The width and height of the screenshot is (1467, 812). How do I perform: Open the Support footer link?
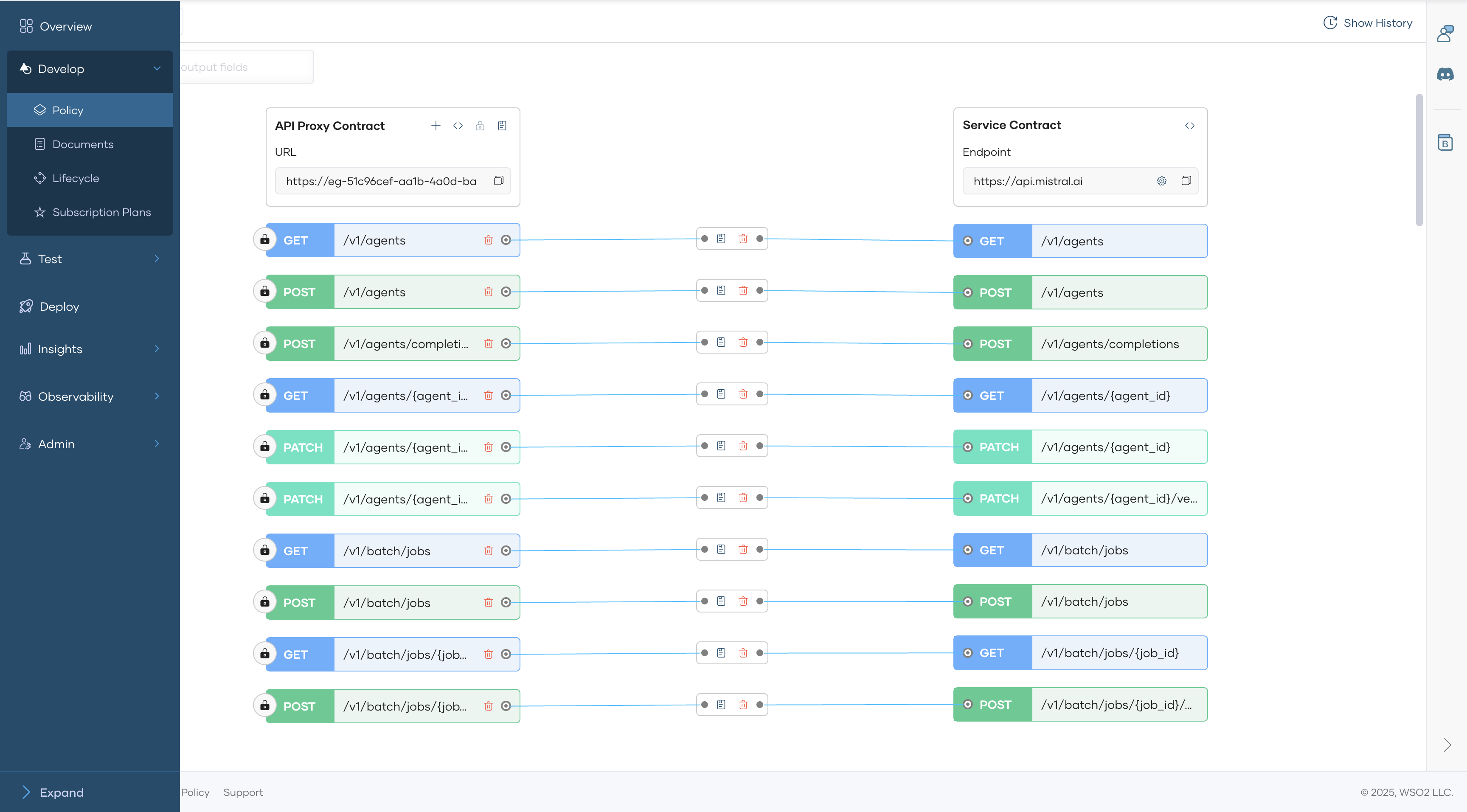click(x=243, y=792)
